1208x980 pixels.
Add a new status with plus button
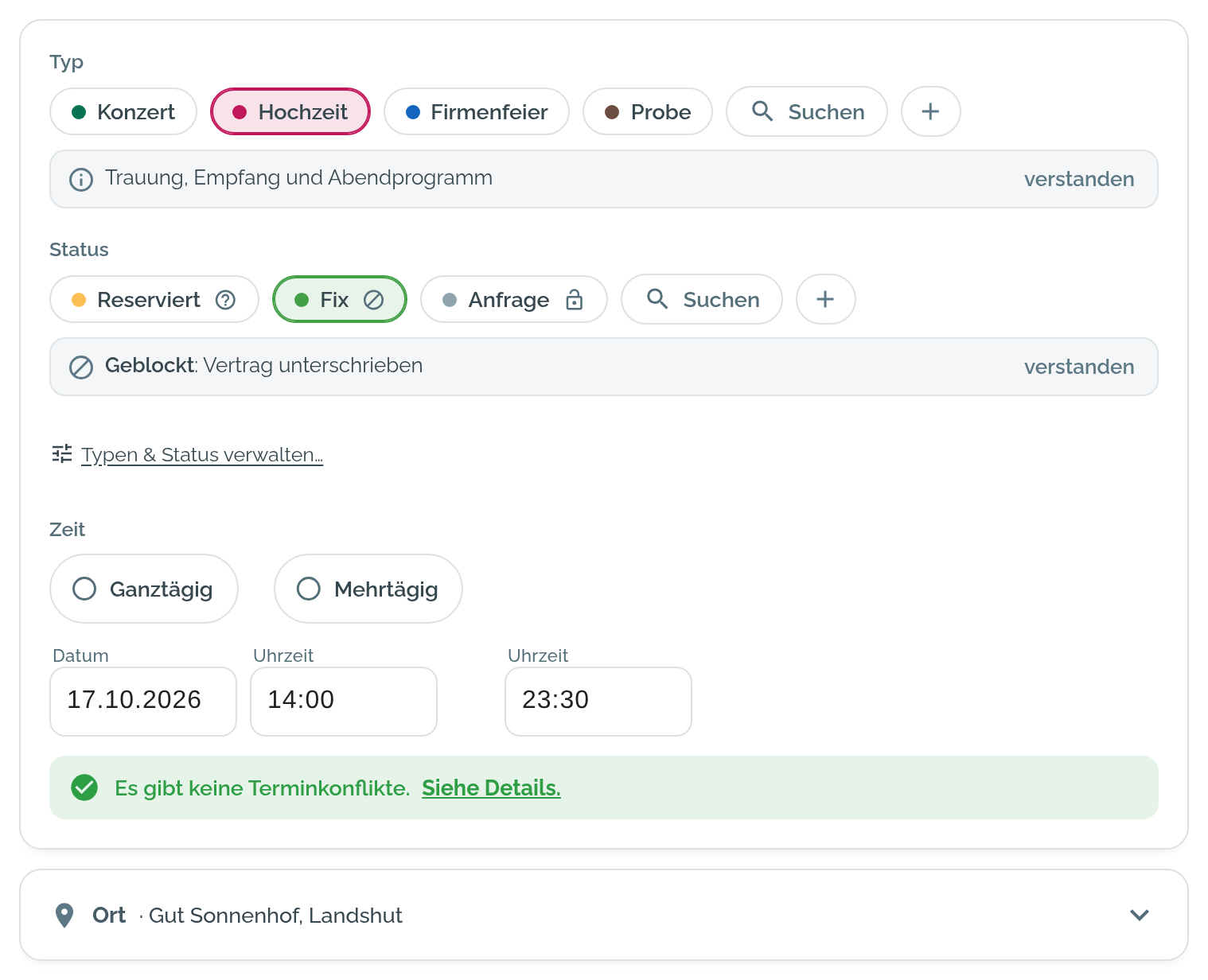(826, 299)
